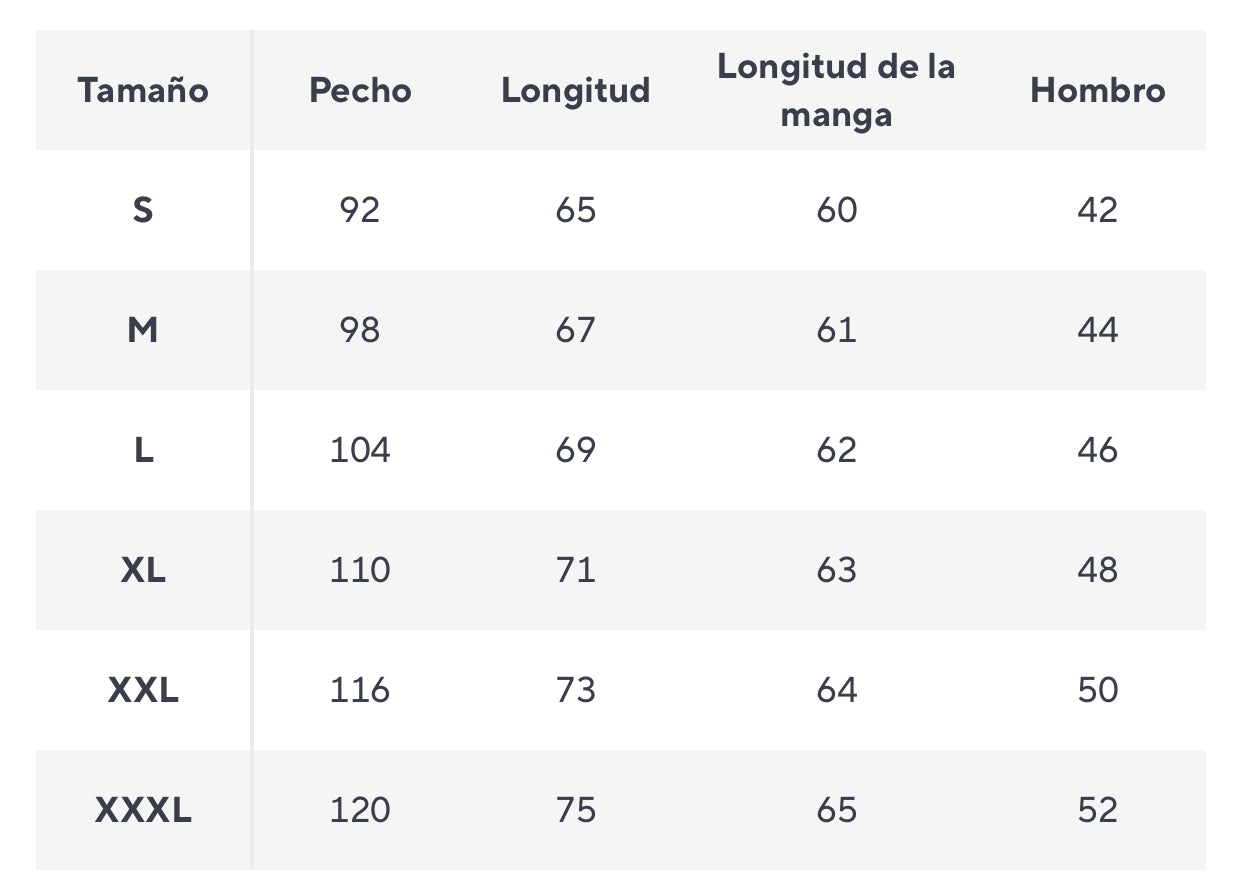
Task: Select the XXXL size row label
Action: tap(143, 810)
